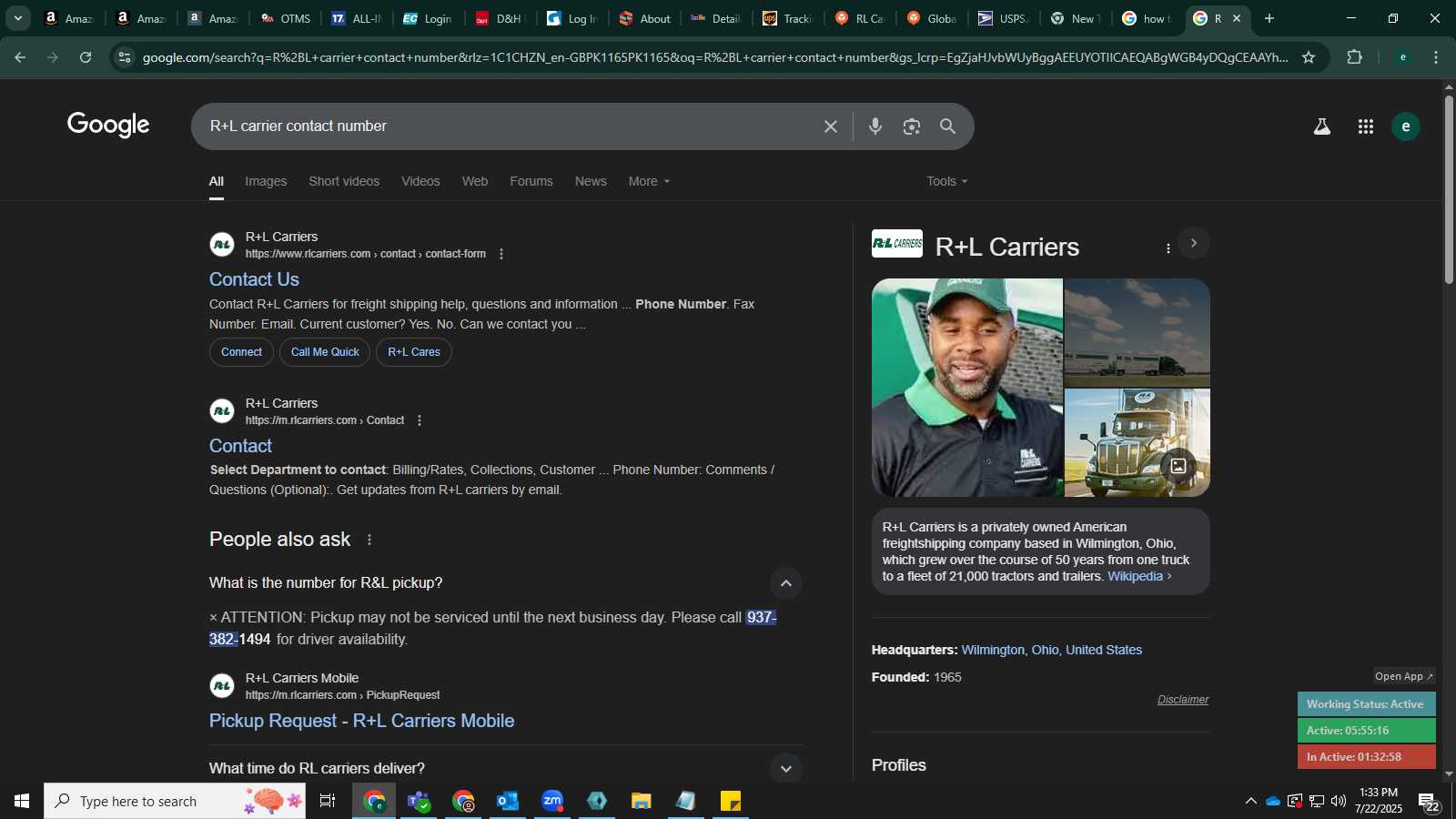Click the Google logo
1456x819 pixels.
click(108, 126)
